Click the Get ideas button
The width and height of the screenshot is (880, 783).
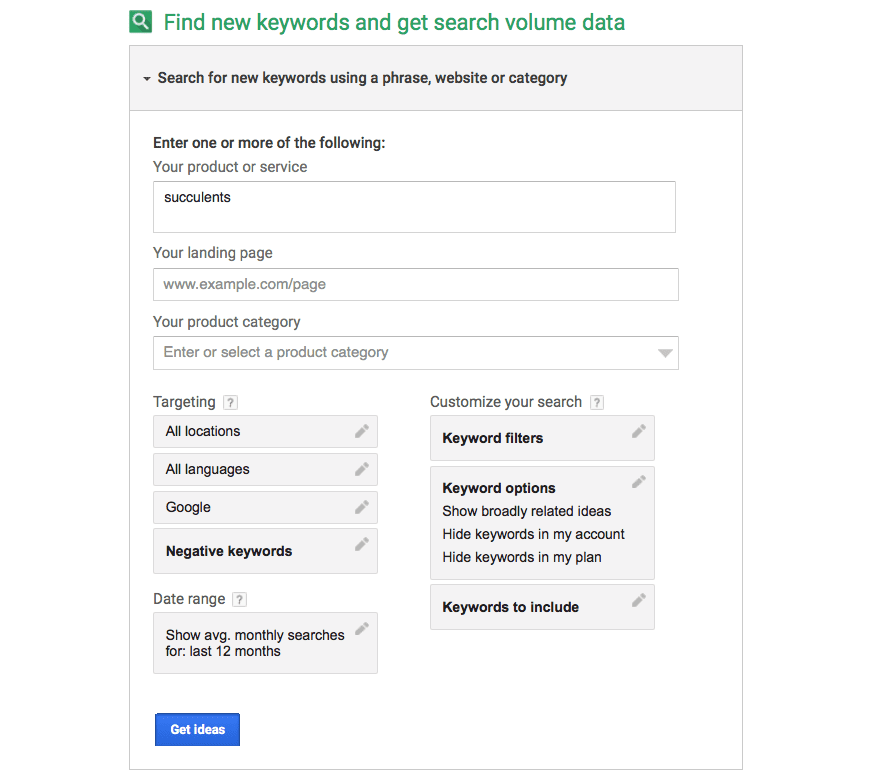click(x=197, y=729)
